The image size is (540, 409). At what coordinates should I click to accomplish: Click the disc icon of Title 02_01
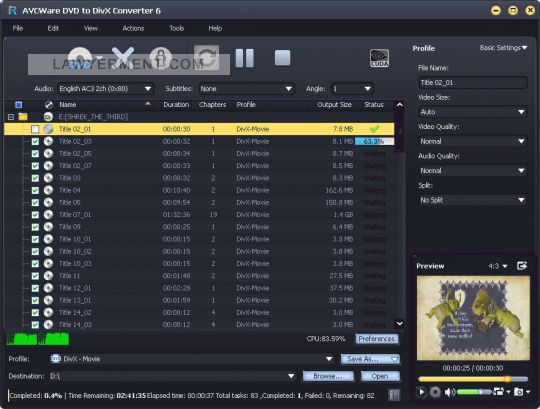pyautogui.click(x=49, y=129)
